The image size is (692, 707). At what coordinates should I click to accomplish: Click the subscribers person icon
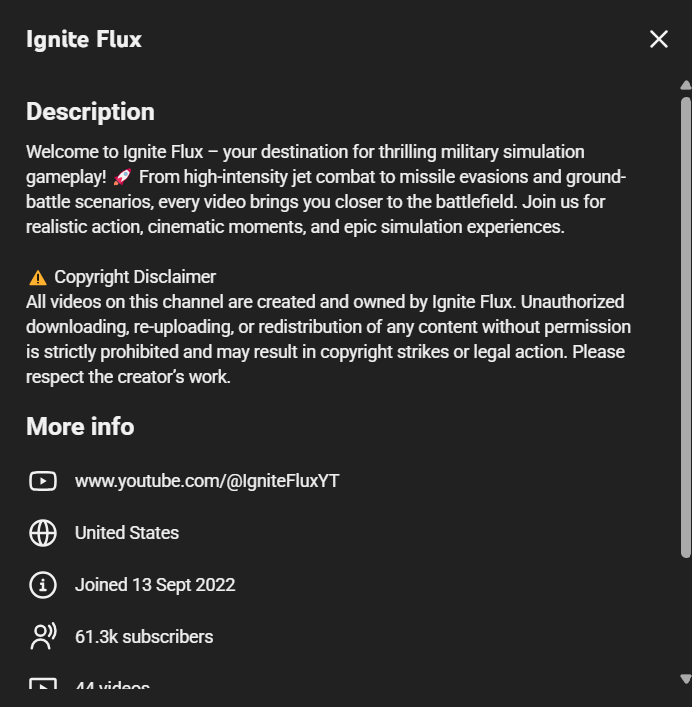coord(43,637)
